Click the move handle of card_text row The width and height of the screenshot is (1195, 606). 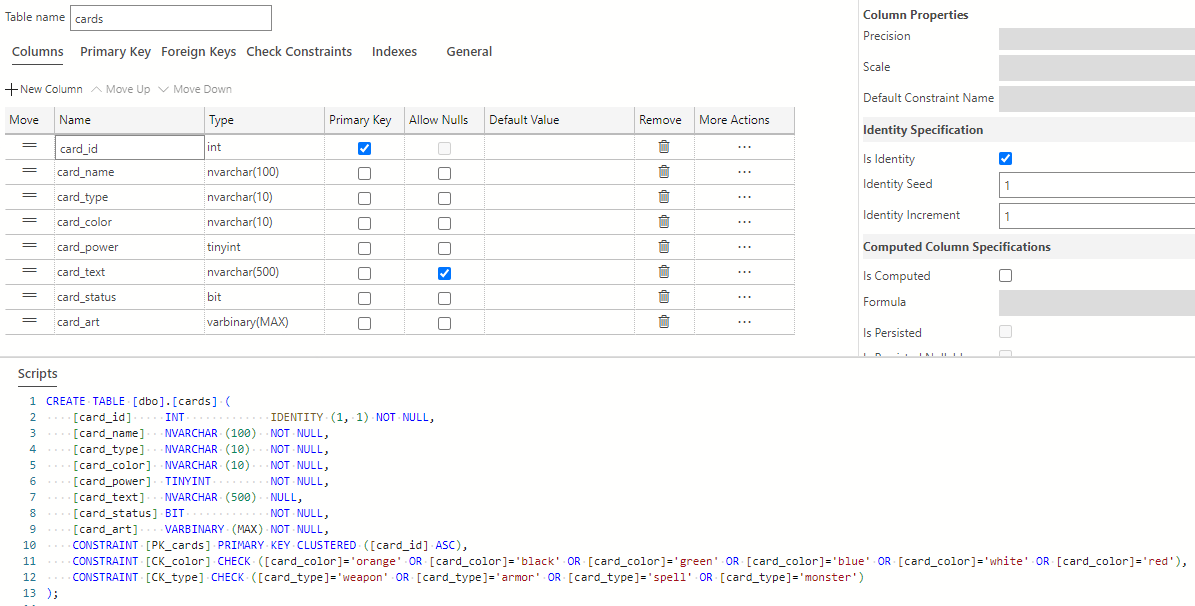click(x=30, y=271)
